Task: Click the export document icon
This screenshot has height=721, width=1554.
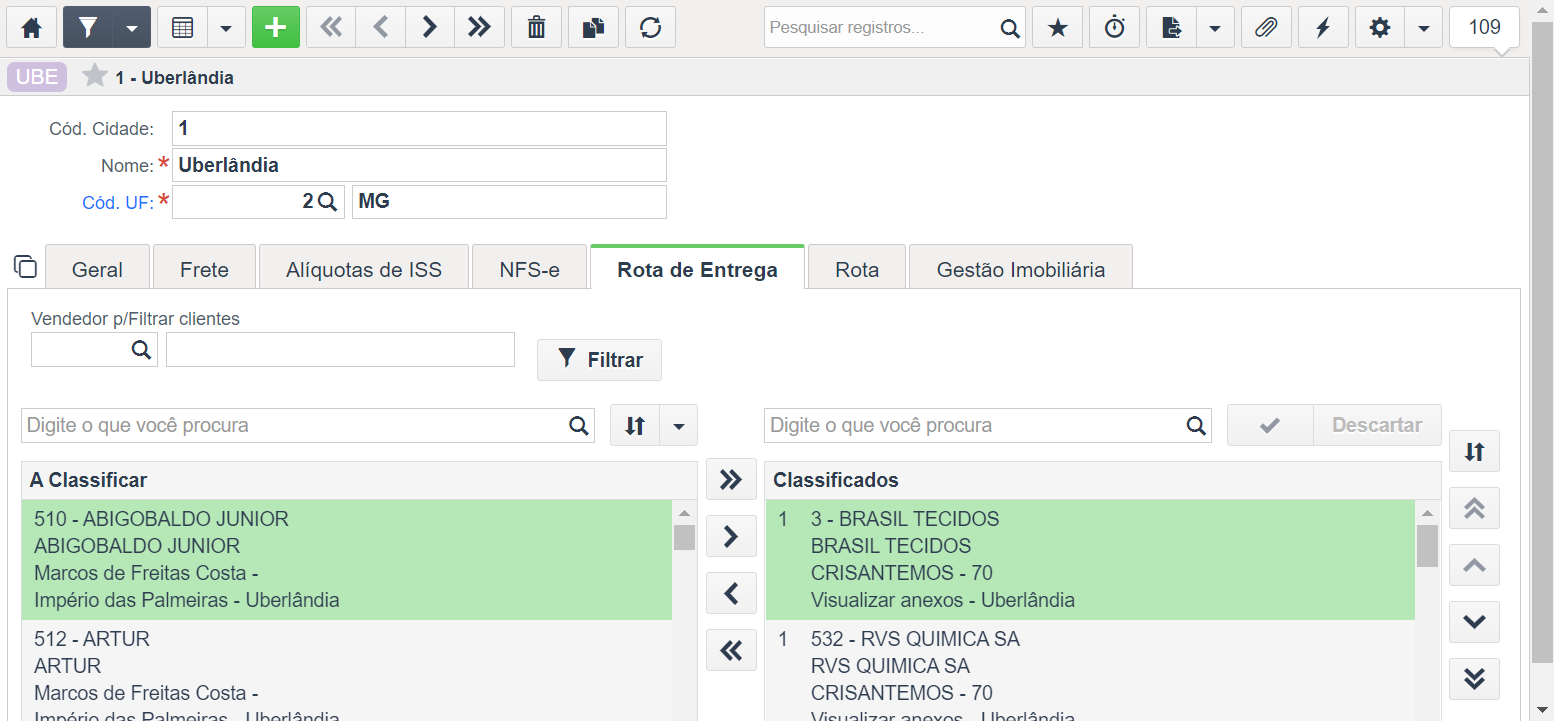Action: tap(1171, 28)
